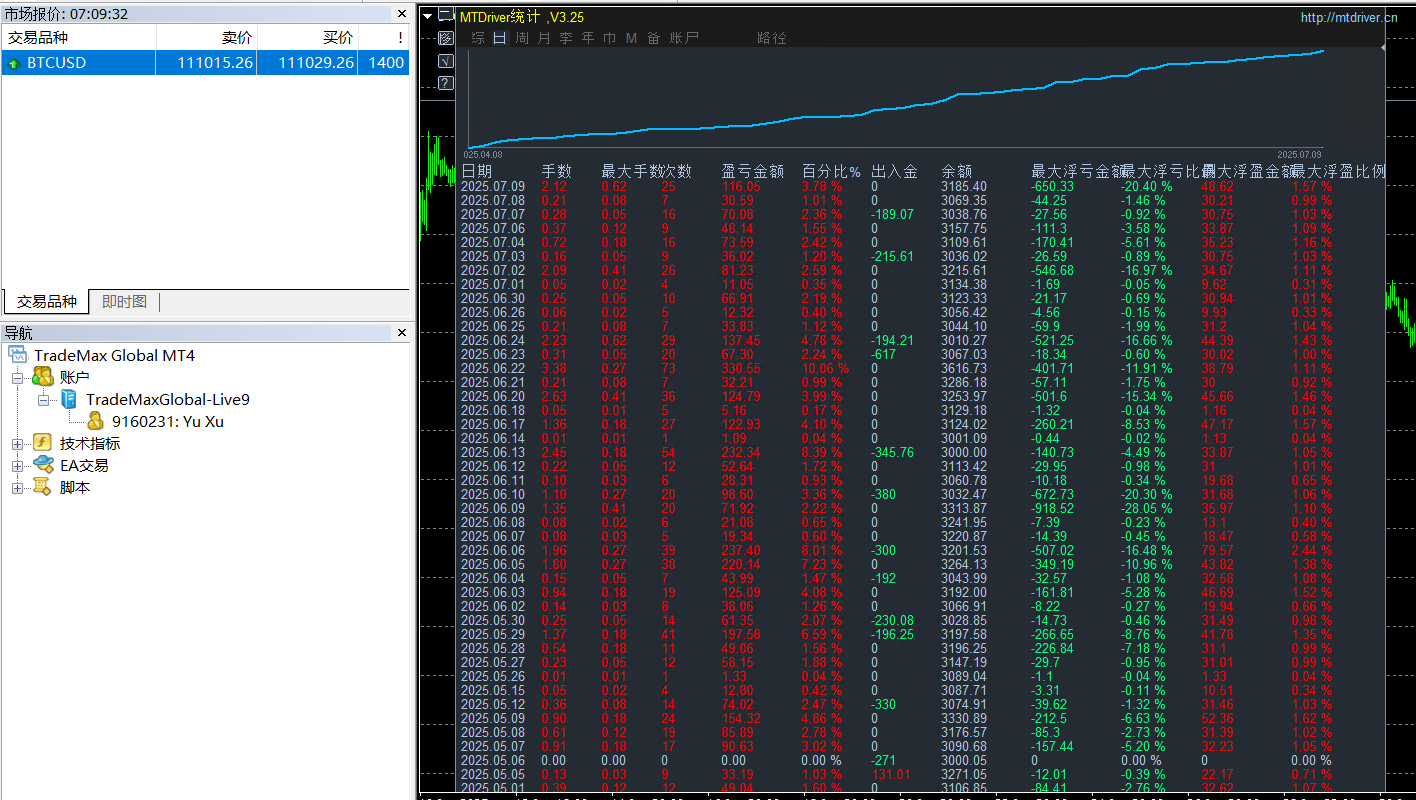Open the http://mtdriver.cn link
The image size is (1416, 800).
1348,17
